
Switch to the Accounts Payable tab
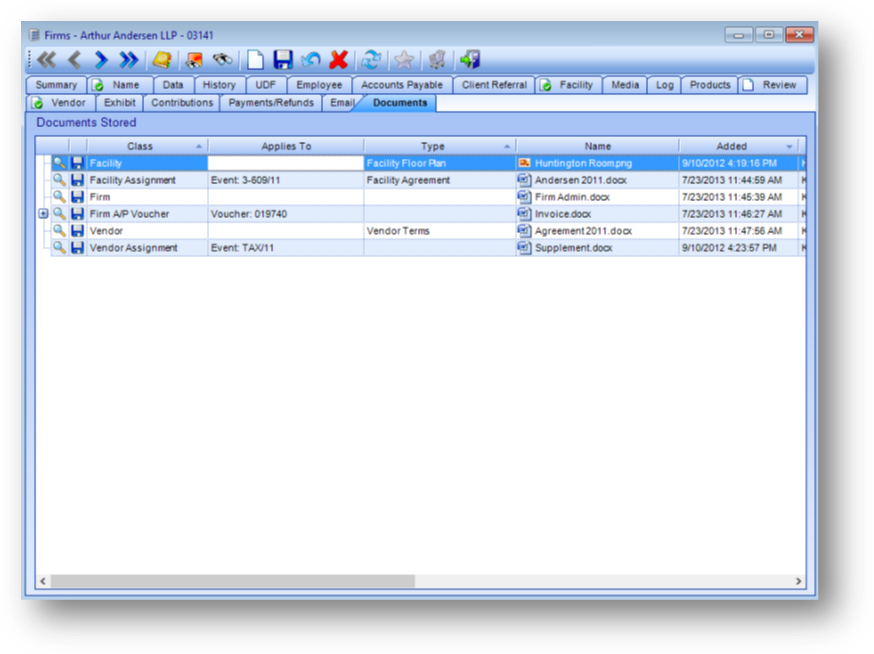[401, 85]
